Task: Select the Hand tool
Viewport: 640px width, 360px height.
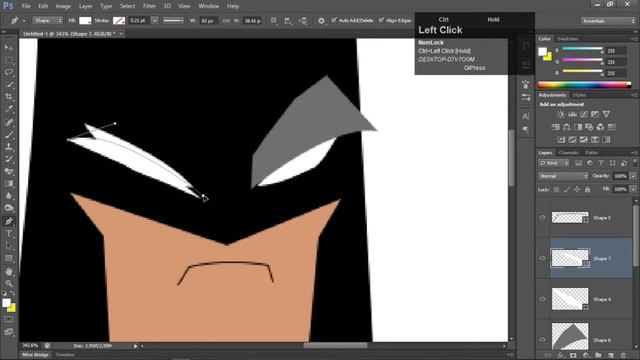Action: [x=9, y=271]
